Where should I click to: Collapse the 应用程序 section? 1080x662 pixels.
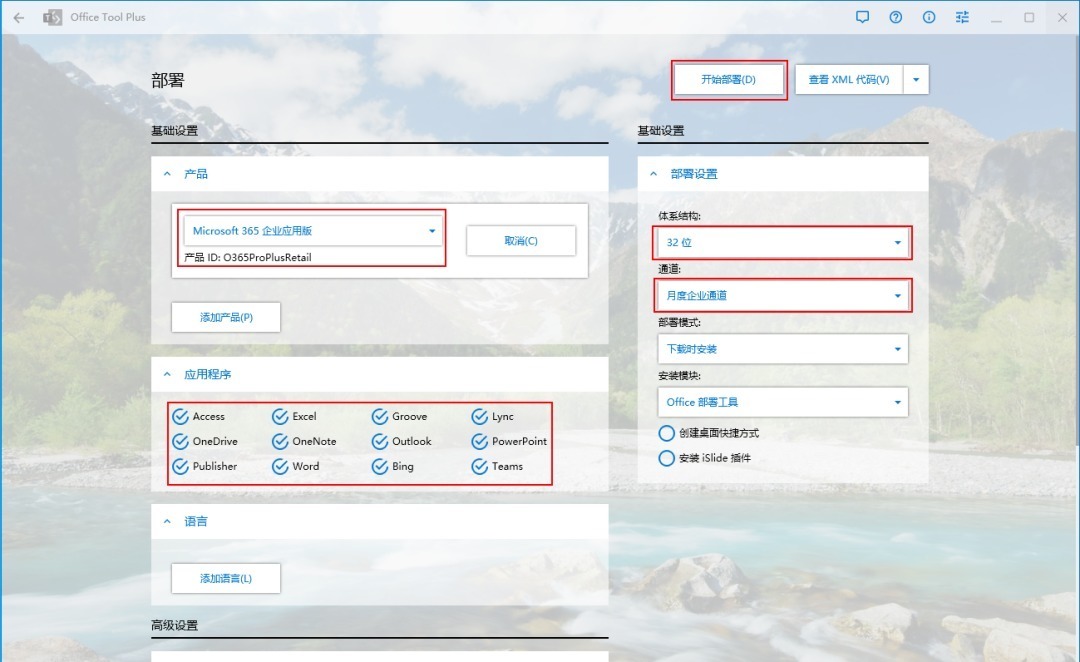tap(168, 374)
